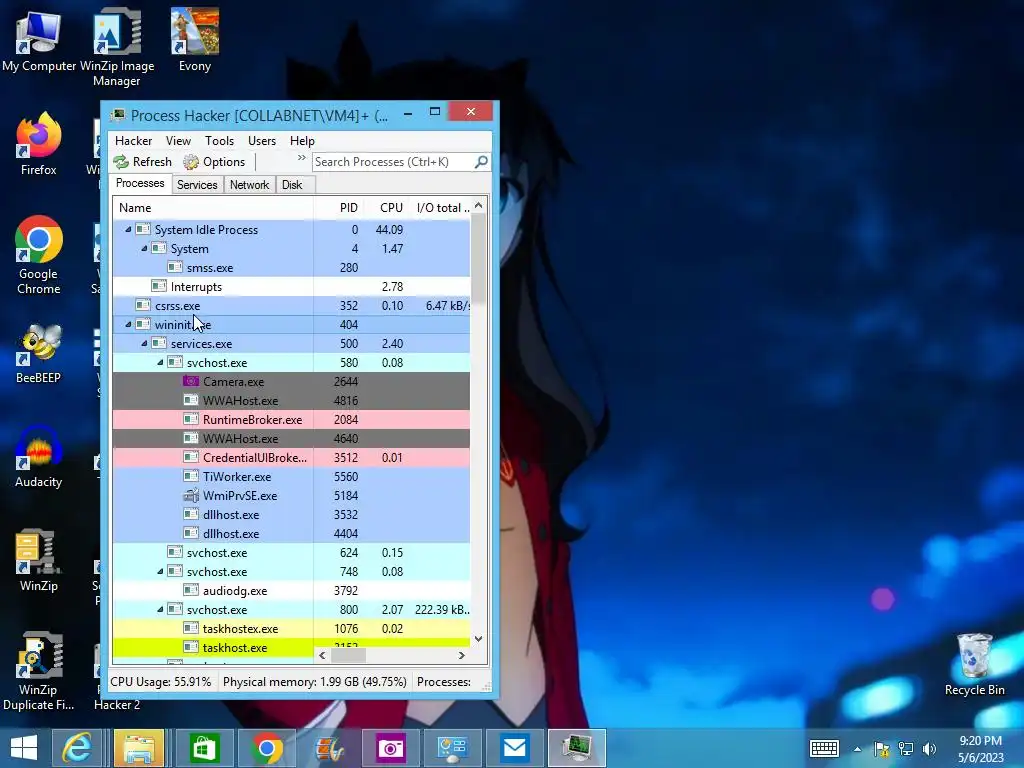Select the Processes tab
The height and width of the screenshot is (768, 1024).
pos(140,184)
